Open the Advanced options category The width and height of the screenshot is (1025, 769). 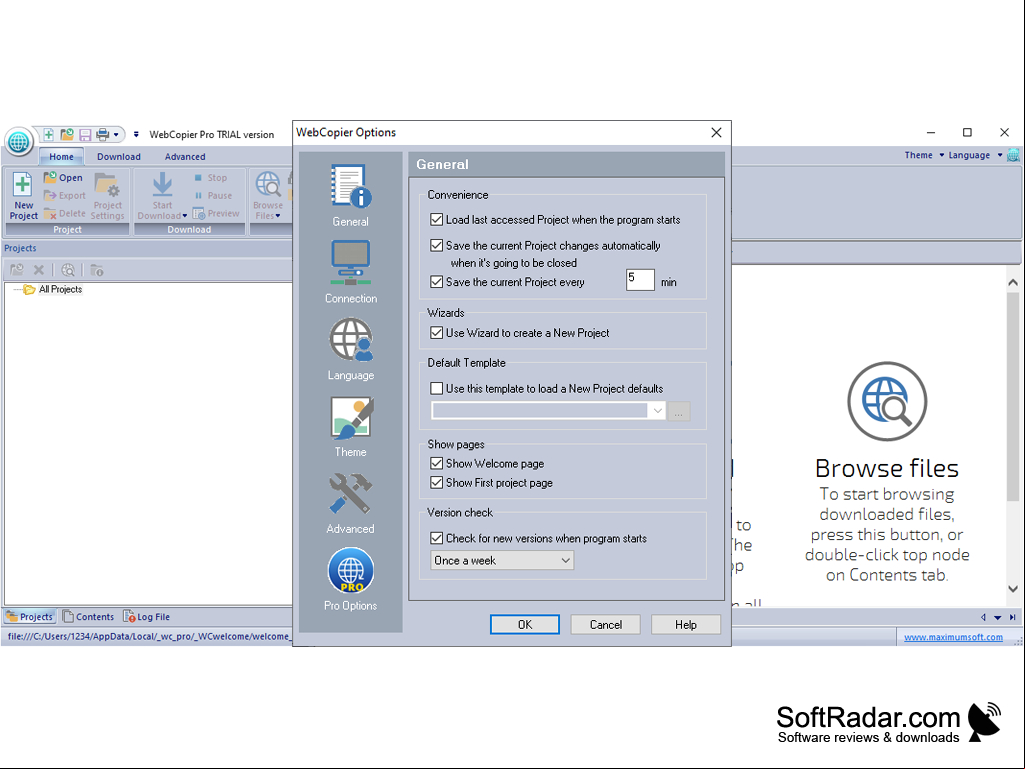coord(350,504)
